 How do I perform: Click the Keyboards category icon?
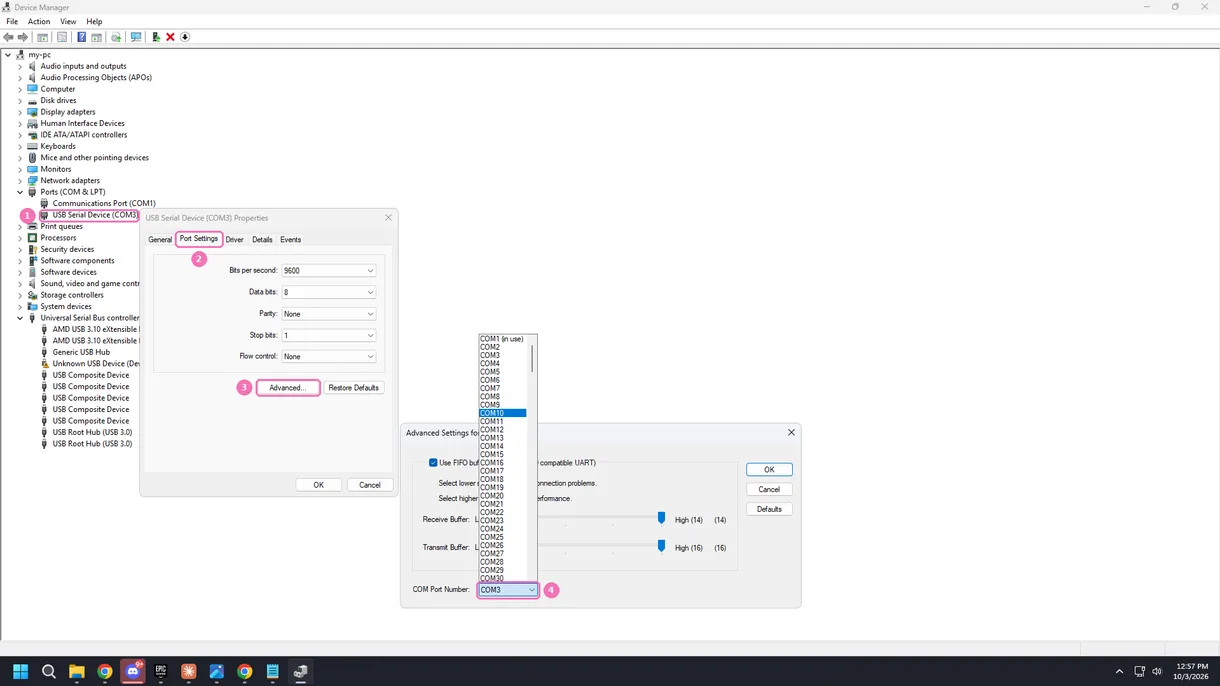pos(32,146)
